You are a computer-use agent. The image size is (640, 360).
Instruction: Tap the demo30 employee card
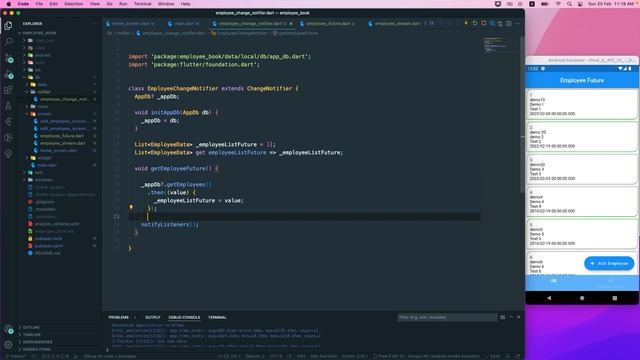582,169
